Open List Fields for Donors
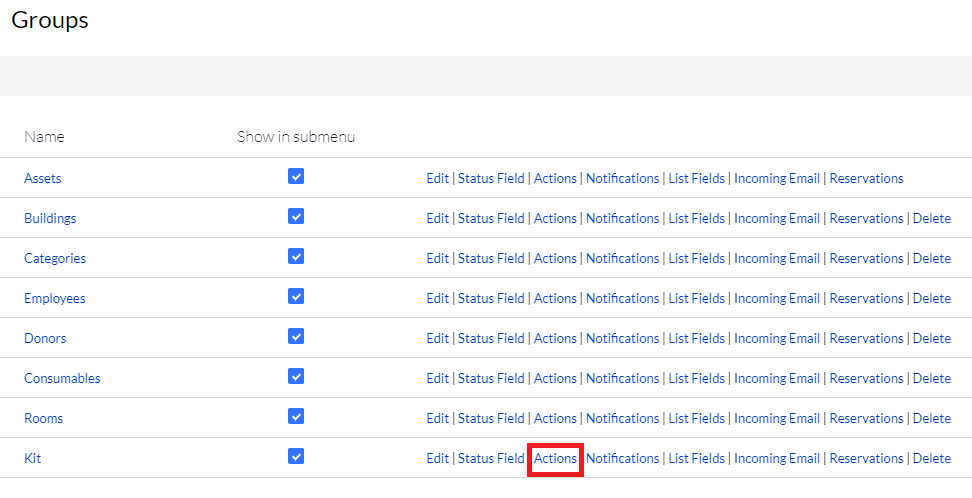972x498 pixels. click(x=696, y=338)
